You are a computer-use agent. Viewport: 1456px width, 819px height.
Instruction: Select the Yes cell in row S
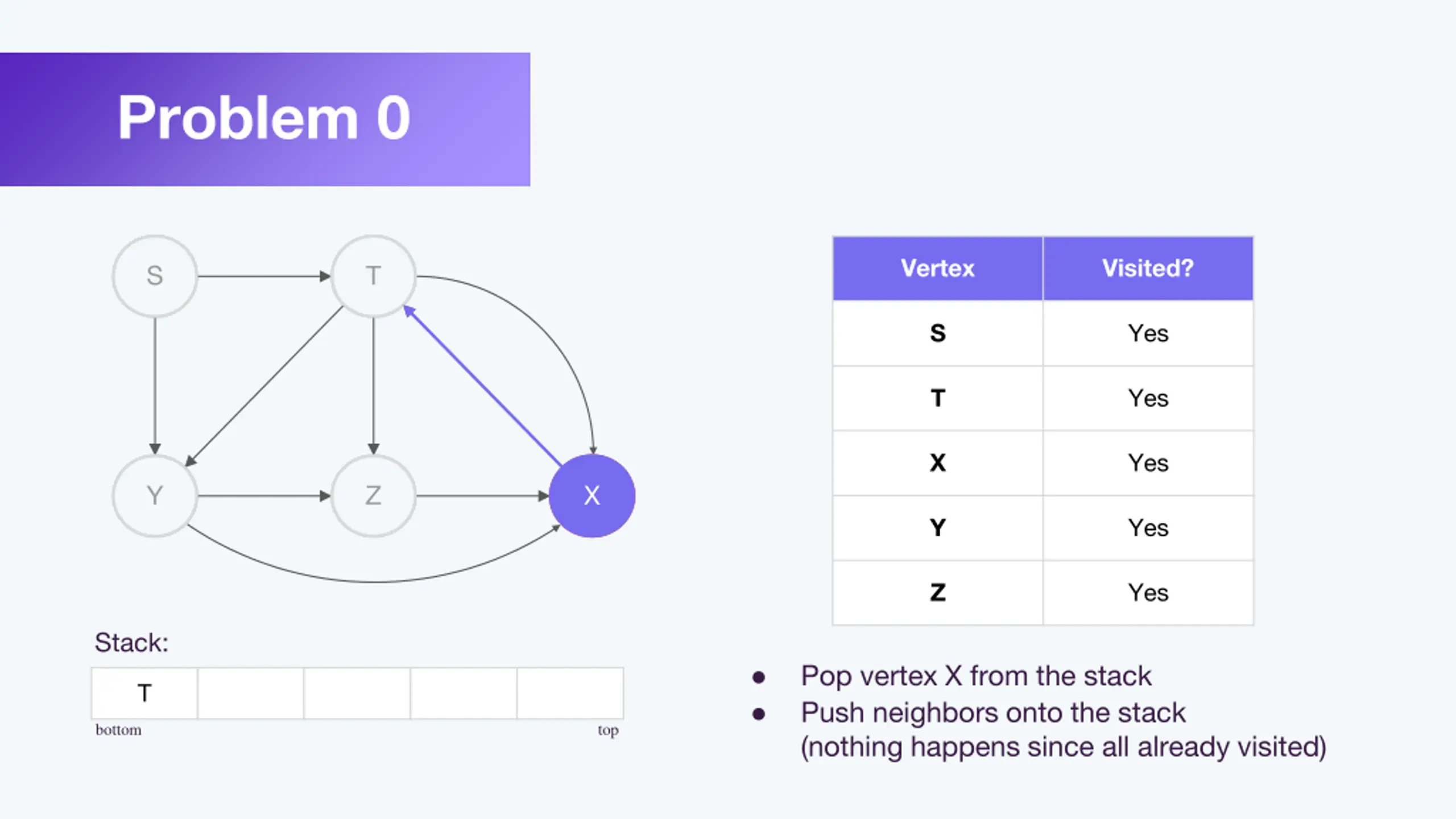[x=1148, y=333]
